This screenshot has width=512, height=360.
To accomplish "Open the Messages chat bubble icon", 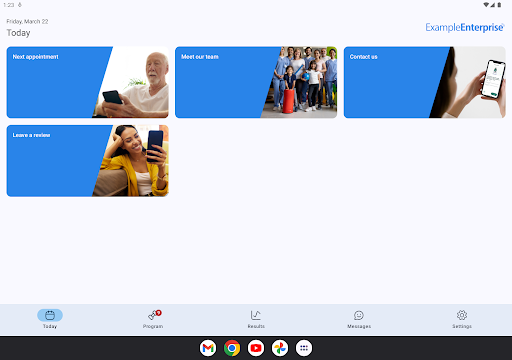I will pos(359,315).
